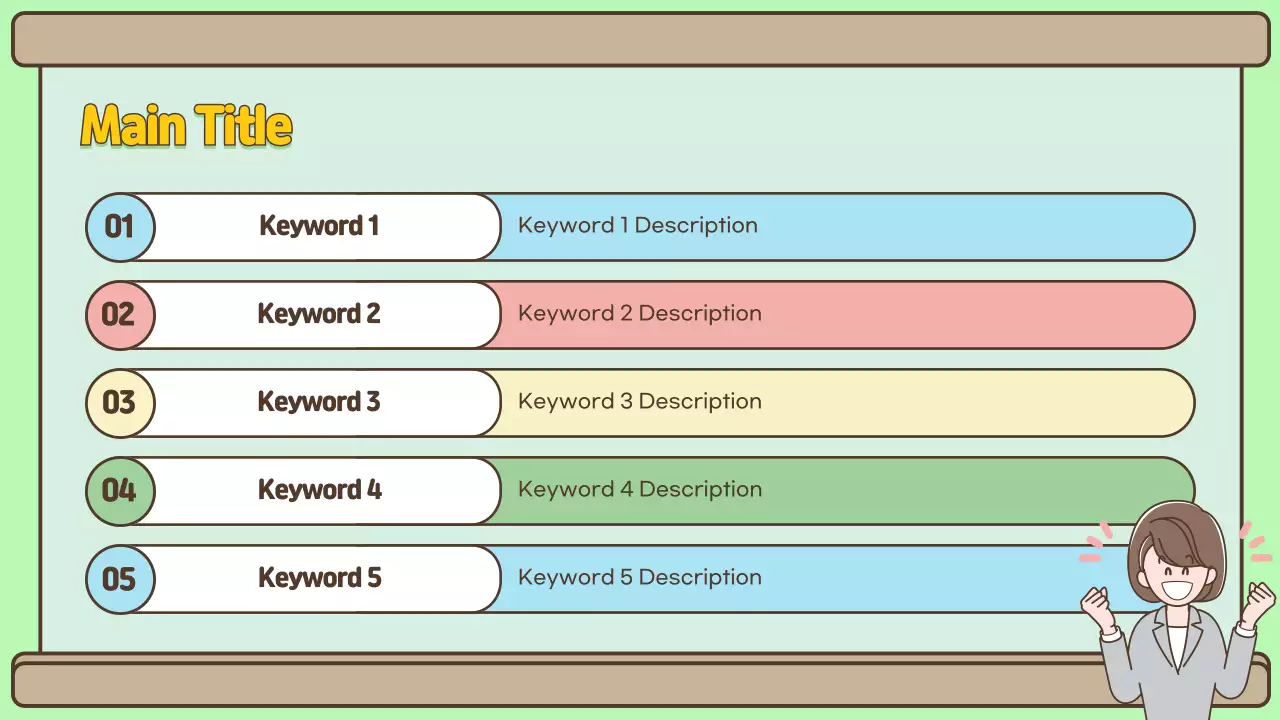Select the green 04 number circle
The image size is (1280, 720).
click(119, 491)
